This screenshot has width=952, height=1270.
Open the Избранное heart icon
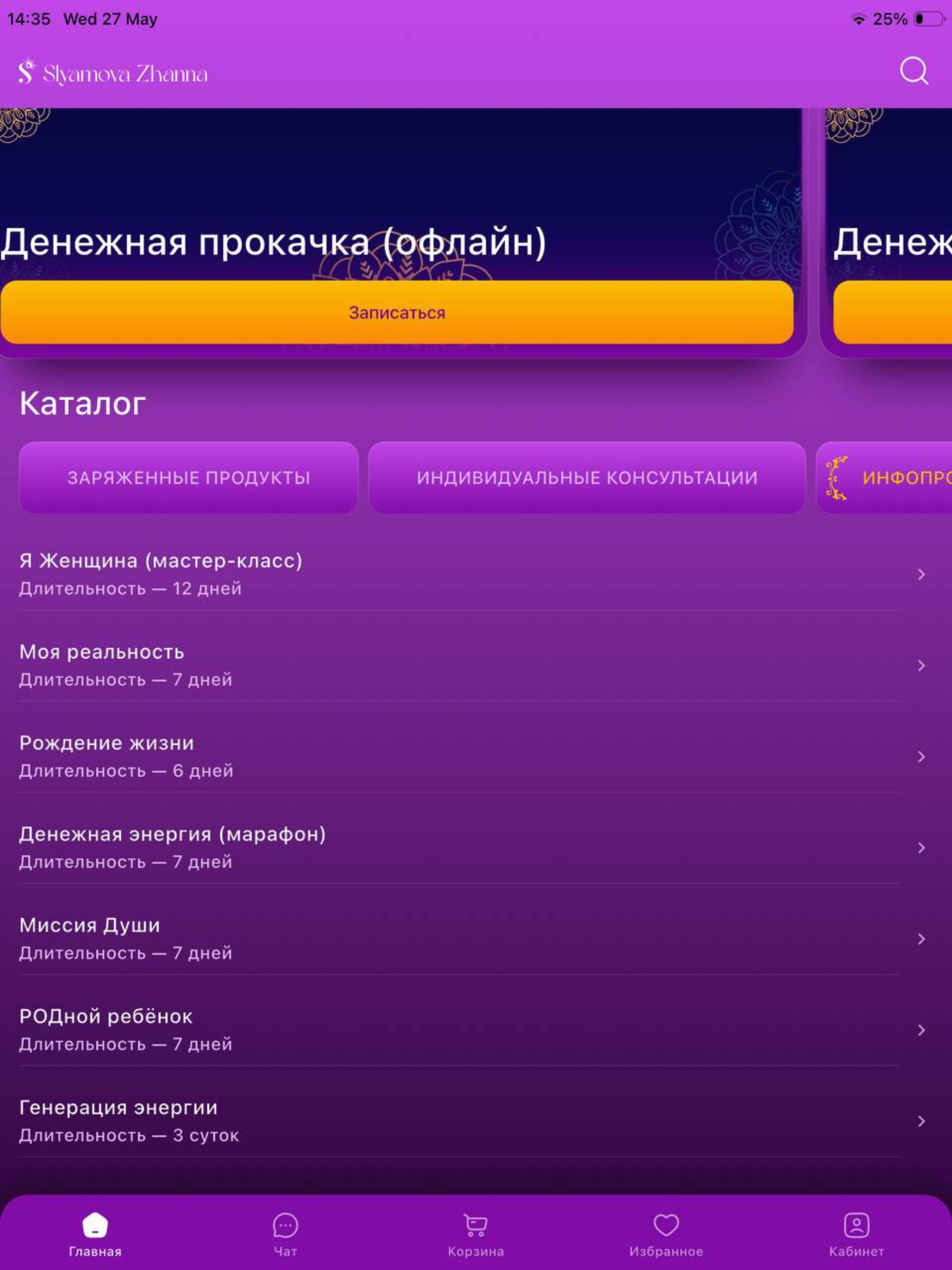(666, 1225)
